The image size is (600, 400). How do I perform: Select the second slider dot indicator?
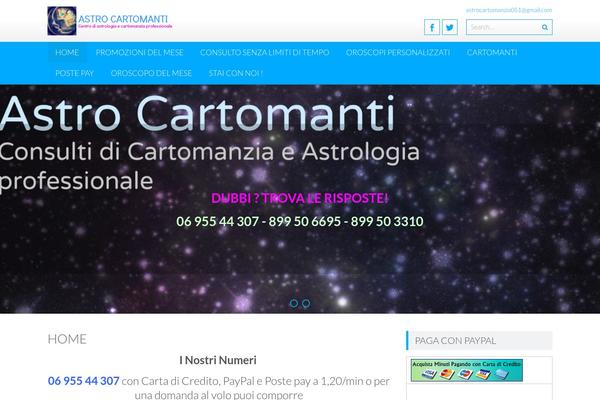point(306,303)
